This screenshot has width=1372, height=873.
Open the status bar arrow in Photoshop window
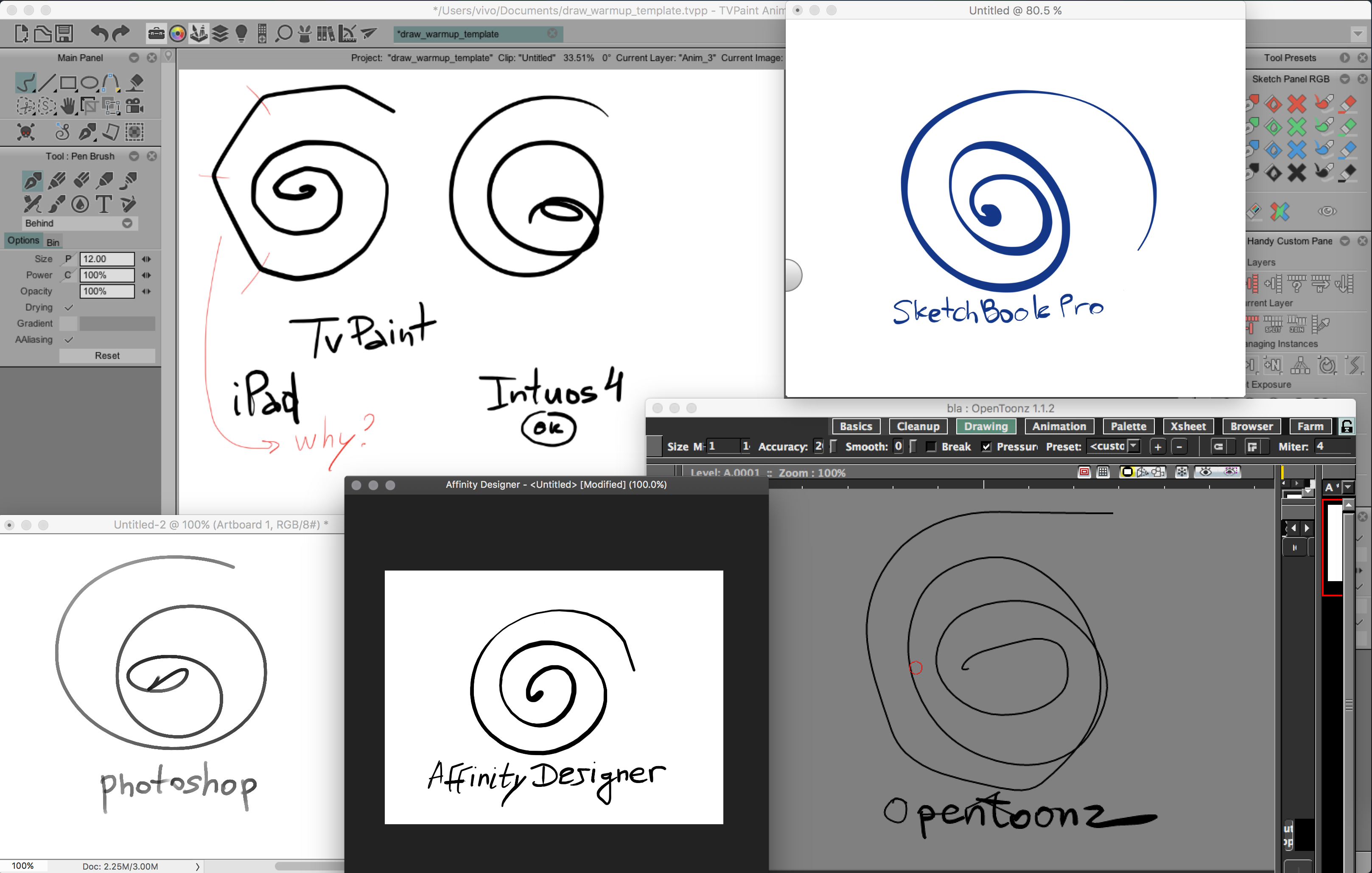[198, 867]
